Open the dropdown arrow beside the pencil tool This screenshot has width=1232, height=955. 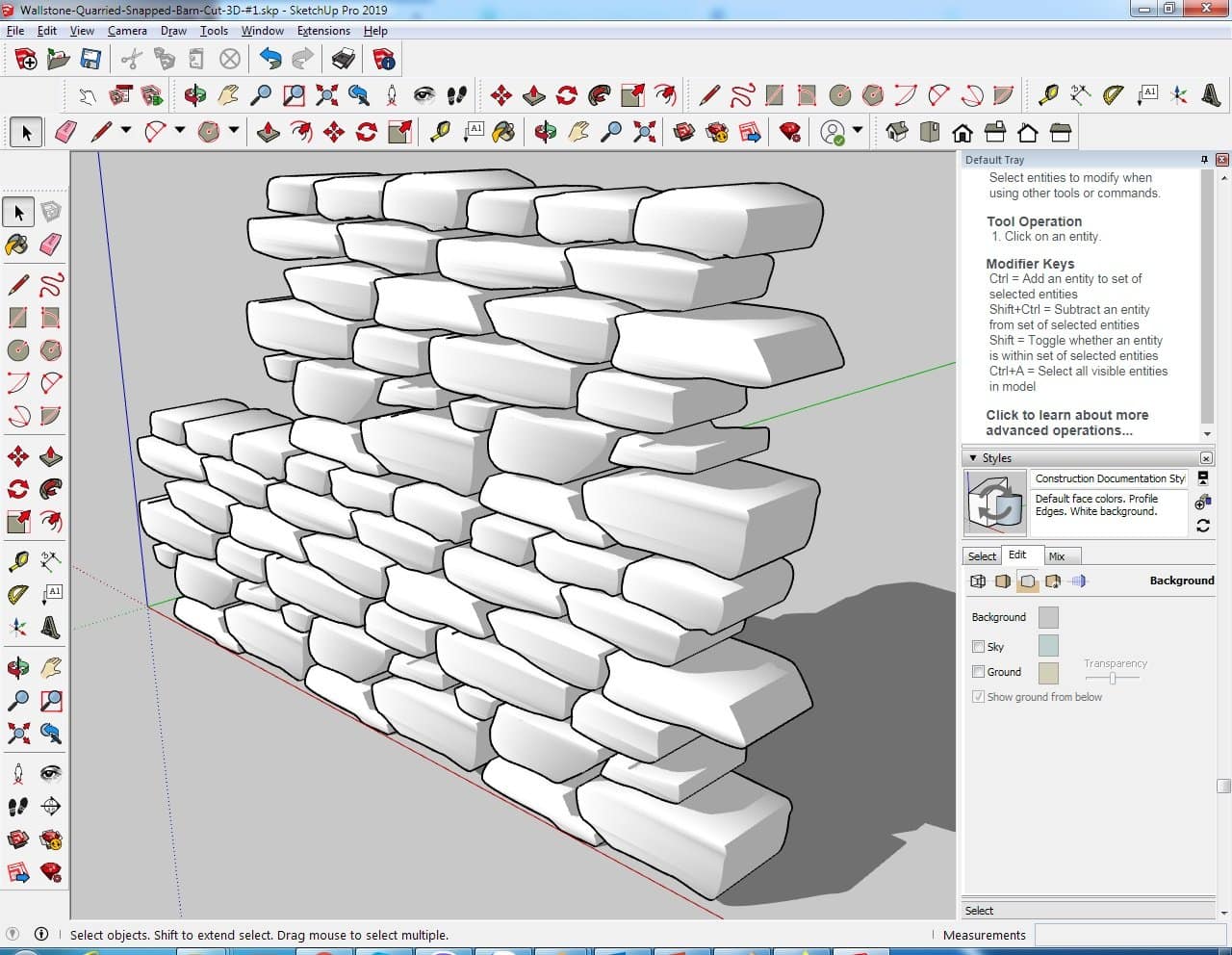[x=125, y=130]
